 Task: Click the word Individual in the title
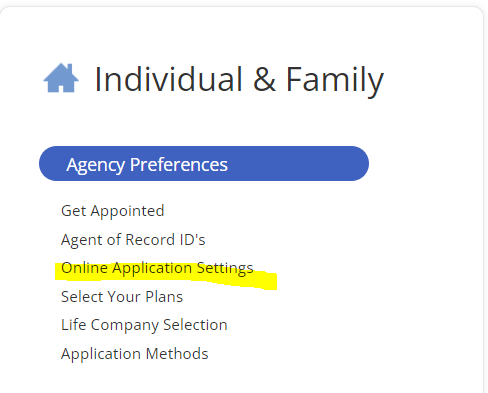pos(168,79)
